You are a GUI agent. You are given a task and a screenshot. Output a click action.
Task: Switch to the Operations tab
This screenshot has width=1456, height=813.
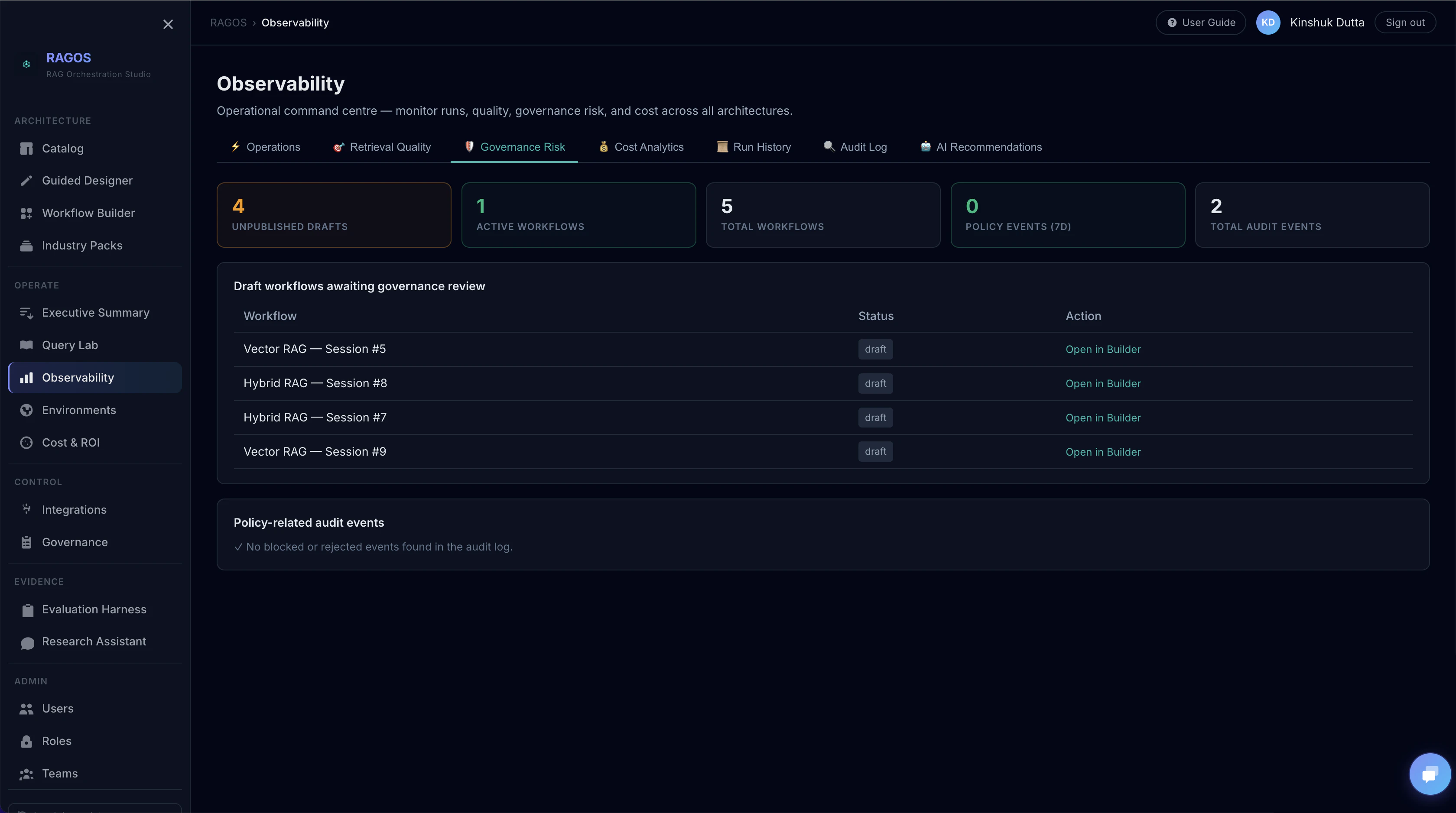[x=265, y=147]
